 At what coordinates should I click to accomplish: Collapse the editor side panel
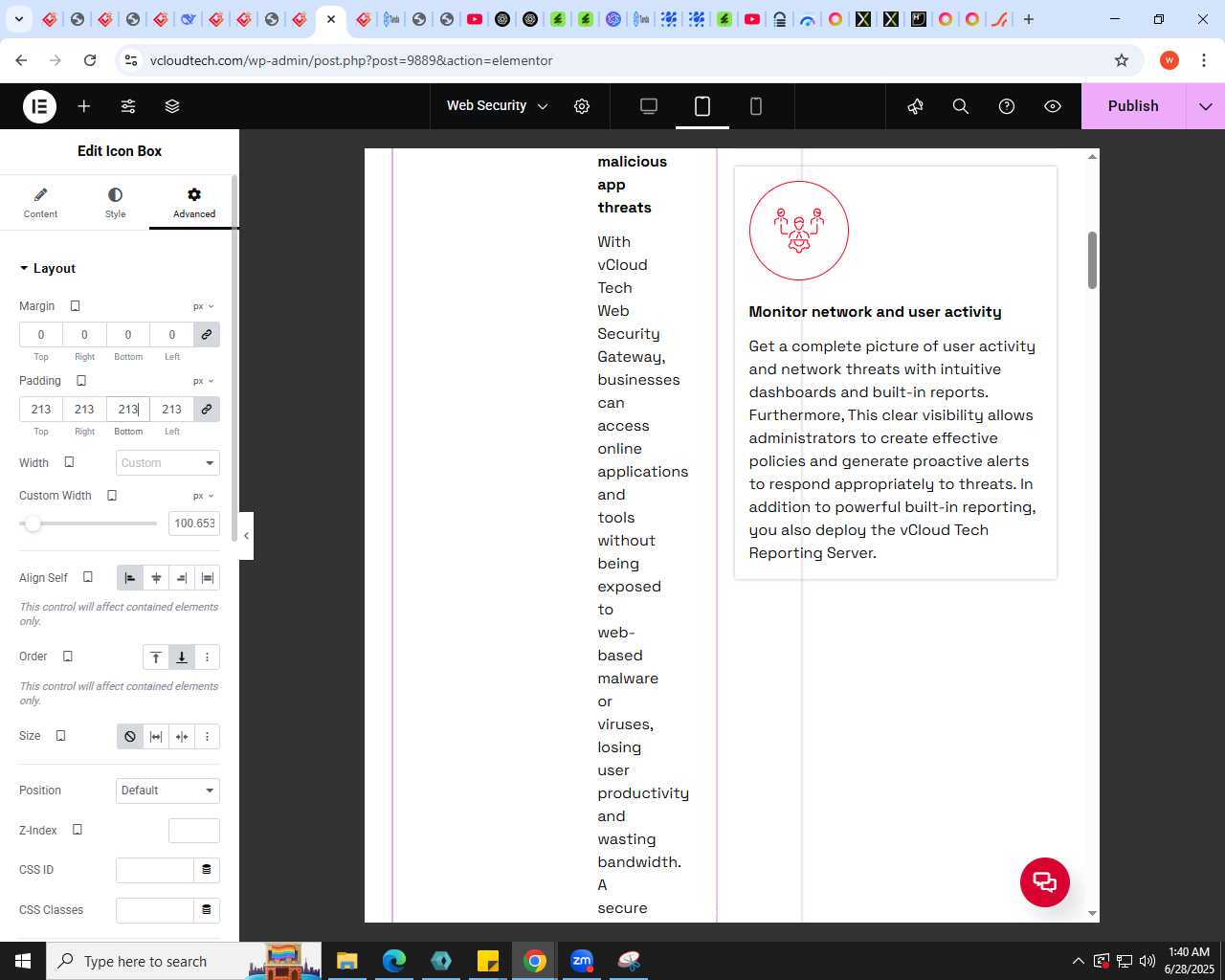tap(246, 536)
